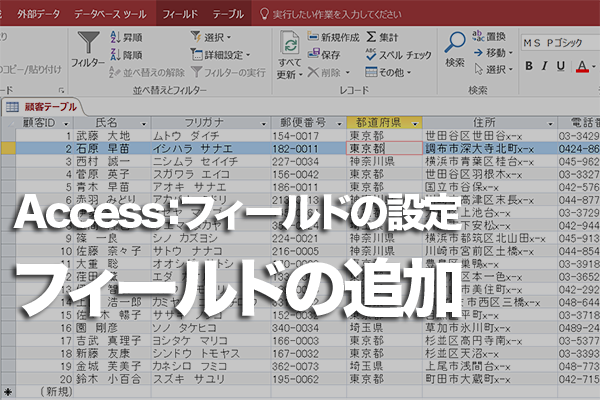Run スペル チェック
The width and height of the screenshot is (600, 400).
[398, 55]
